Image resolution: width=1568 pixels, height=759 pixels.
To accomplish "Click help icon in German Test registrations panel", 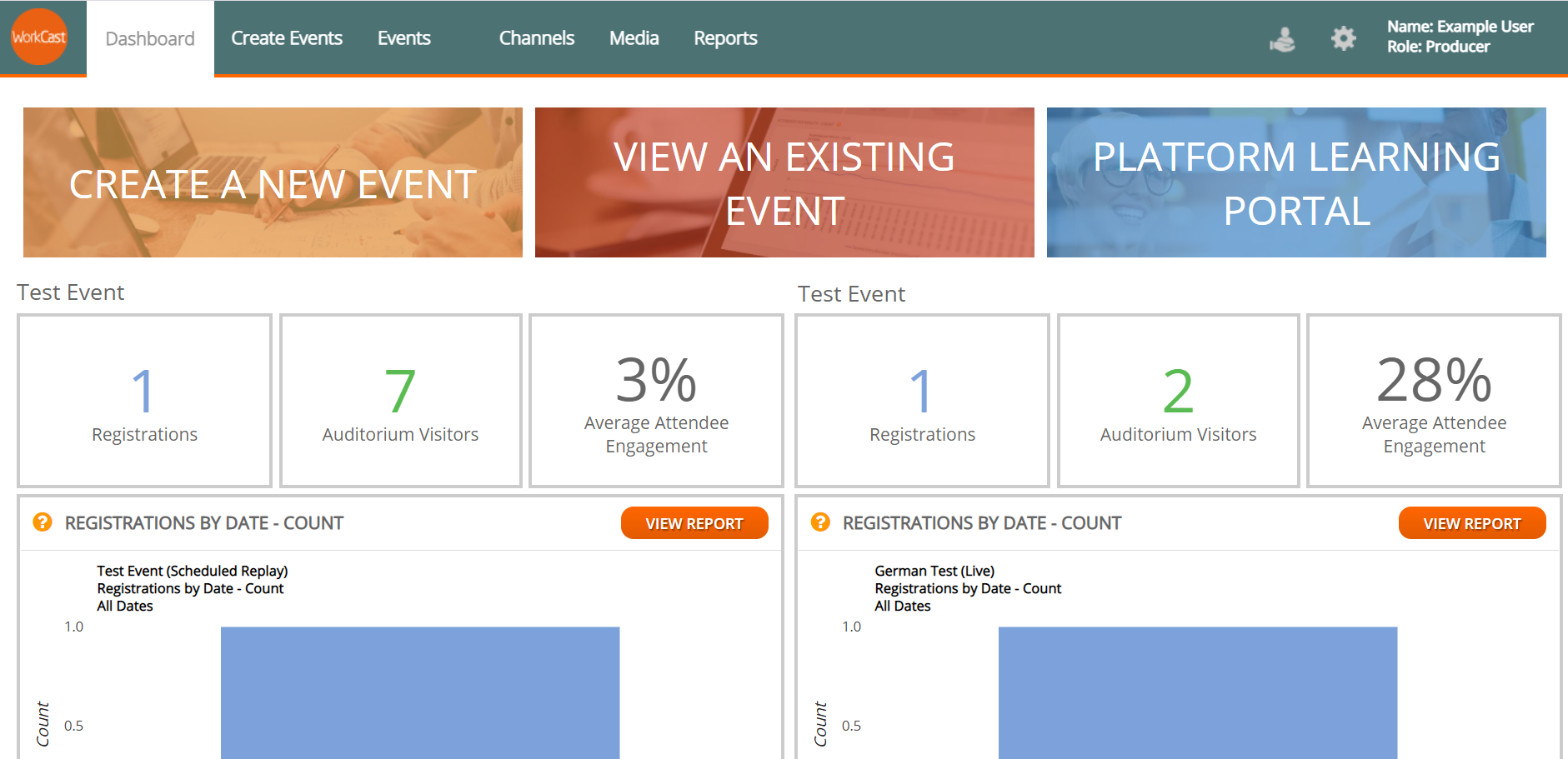I will coord(820,522).
